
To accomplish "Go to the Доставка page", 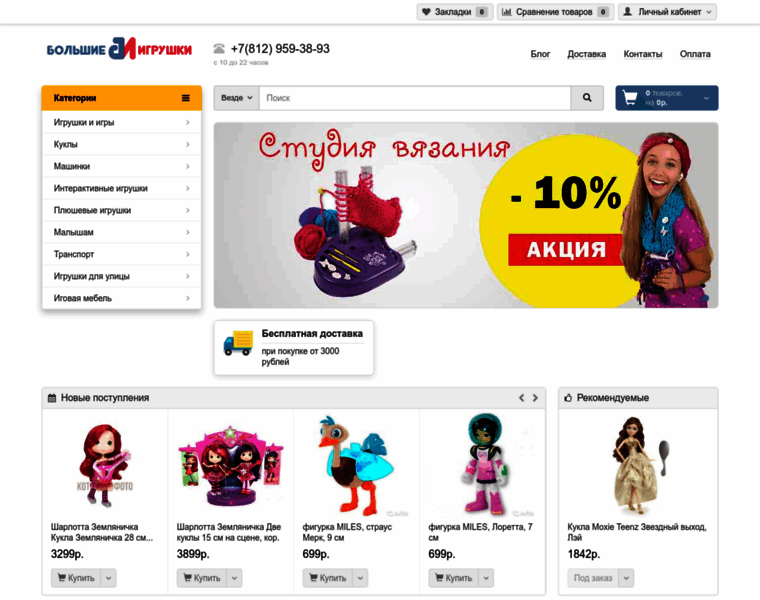I will pyautogui.click(x=586, y=54).
